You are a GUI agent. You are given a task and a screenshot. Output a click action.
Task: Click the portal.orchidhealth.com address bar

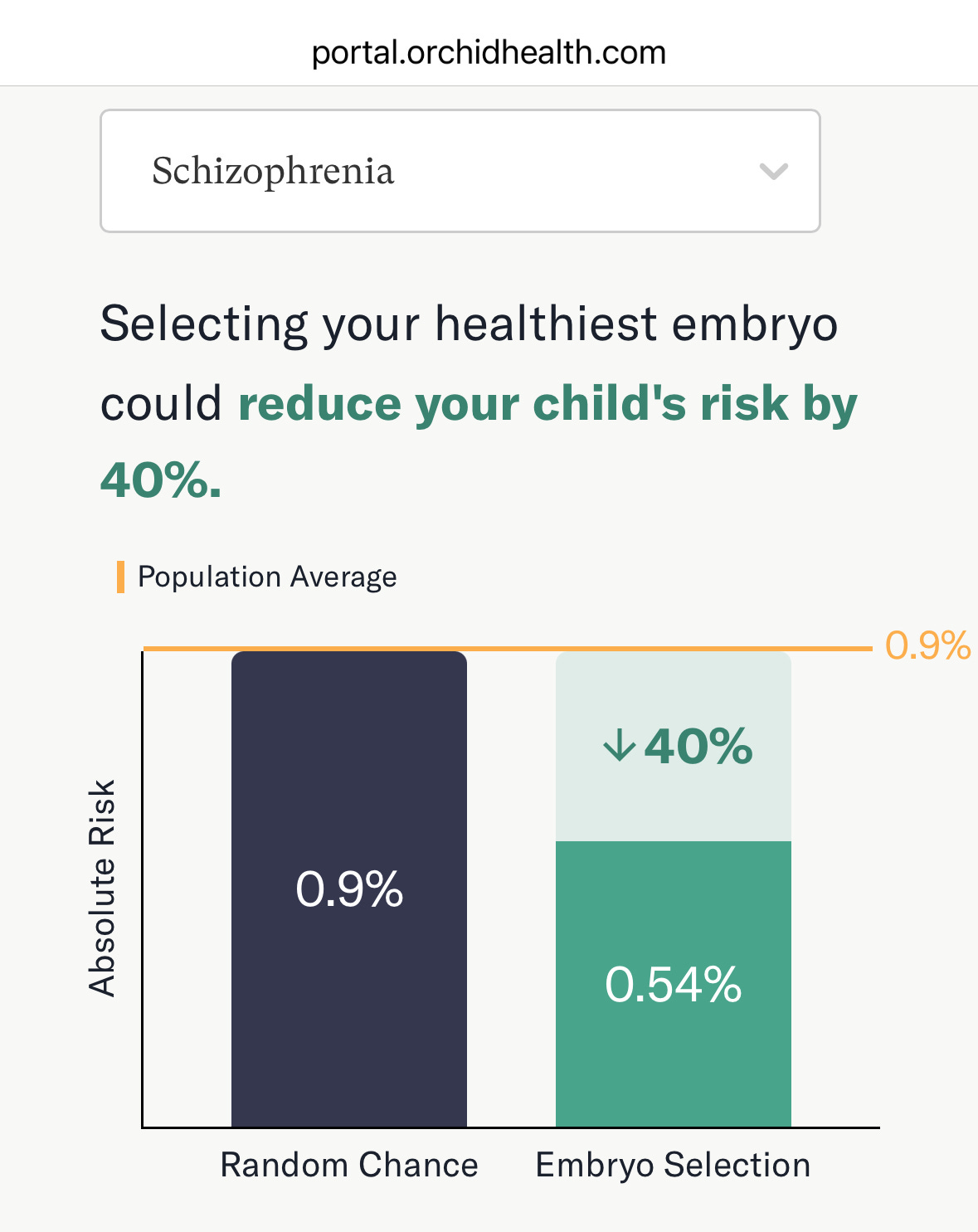[488, 51]
